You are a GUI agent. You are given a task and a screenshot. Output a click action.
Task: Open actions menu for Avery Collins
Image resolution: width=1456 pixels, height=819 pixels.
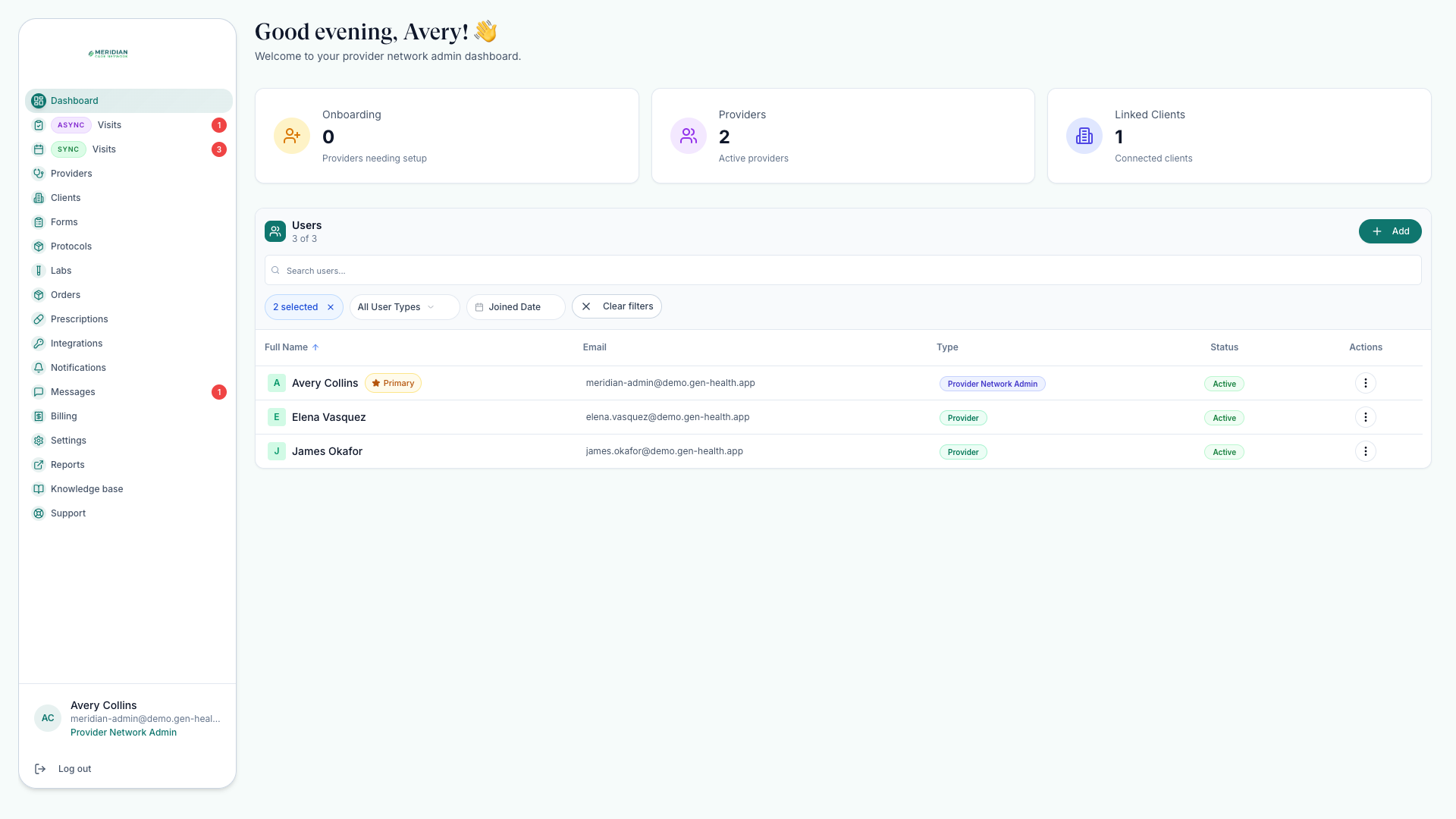click(1365, 383)
